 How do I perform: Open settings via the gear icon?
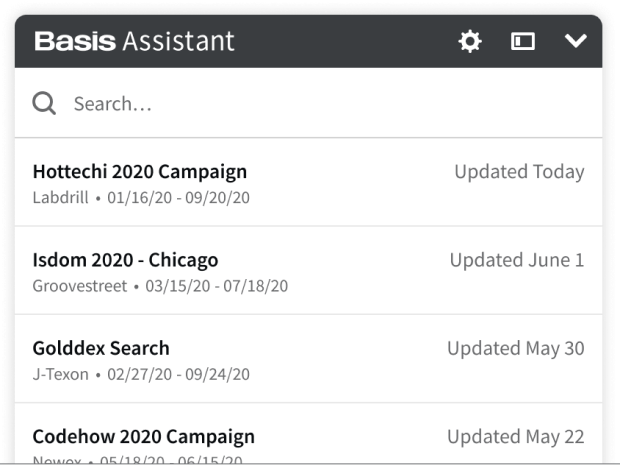click(470, 41)
